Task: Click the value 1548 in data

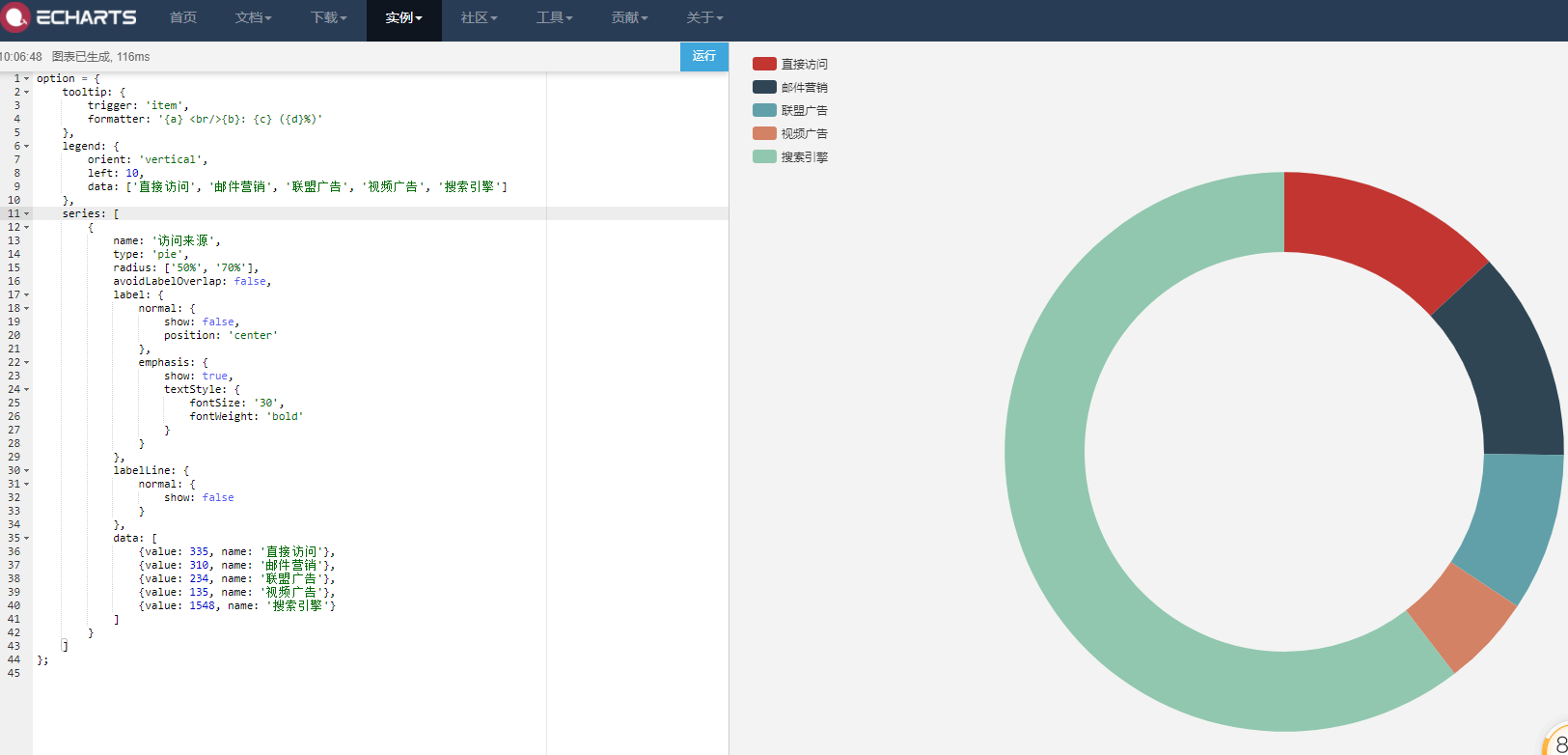Action: pos(202,606)
